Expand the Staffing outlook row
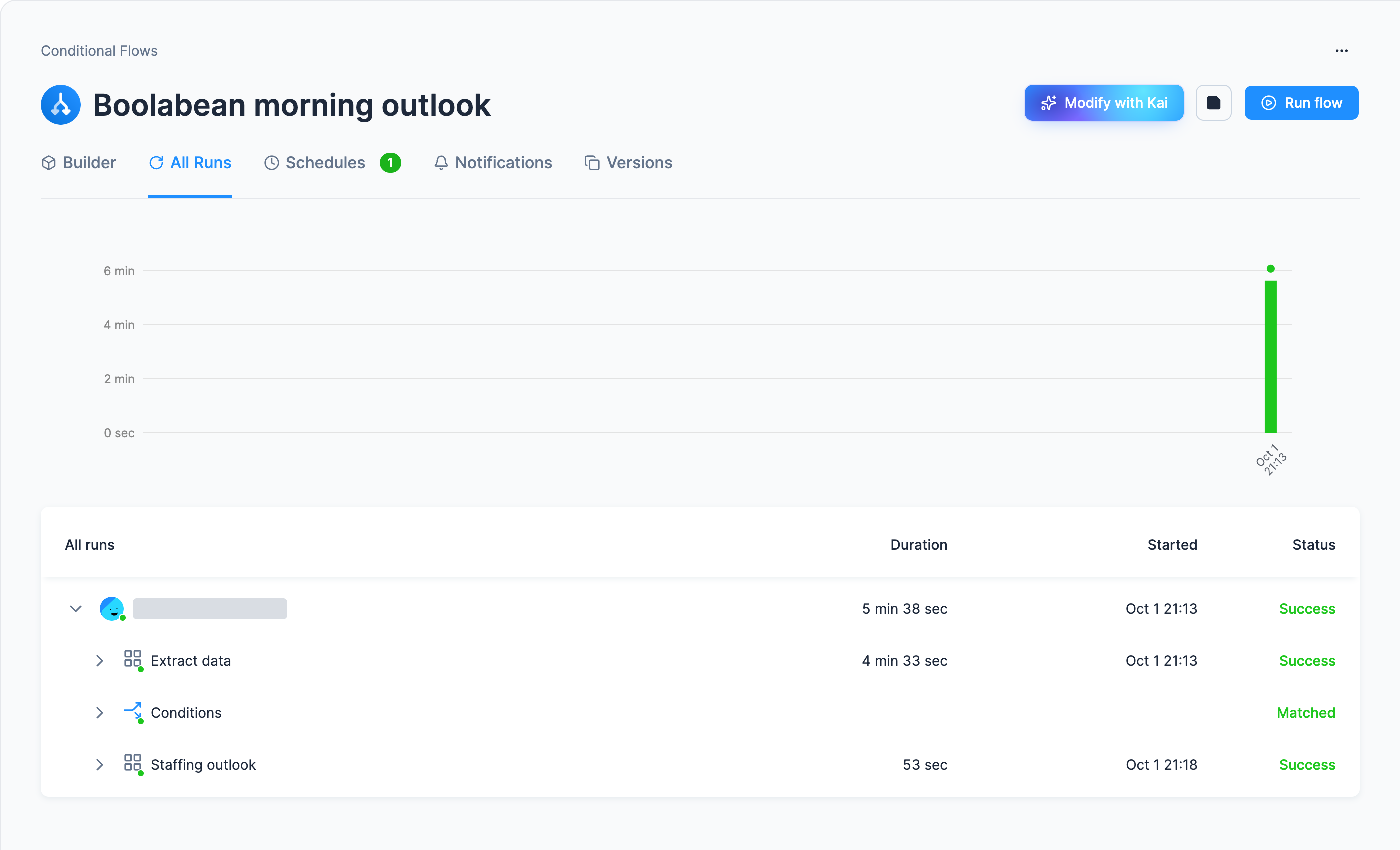The image size is (1400, 850). [x=99, y=765]
